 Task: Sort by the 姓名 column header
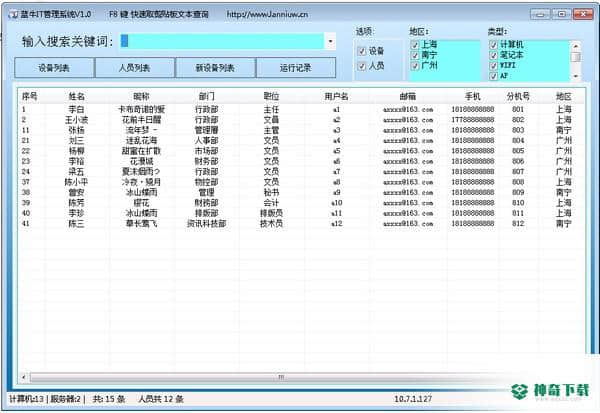coord(77,96)
